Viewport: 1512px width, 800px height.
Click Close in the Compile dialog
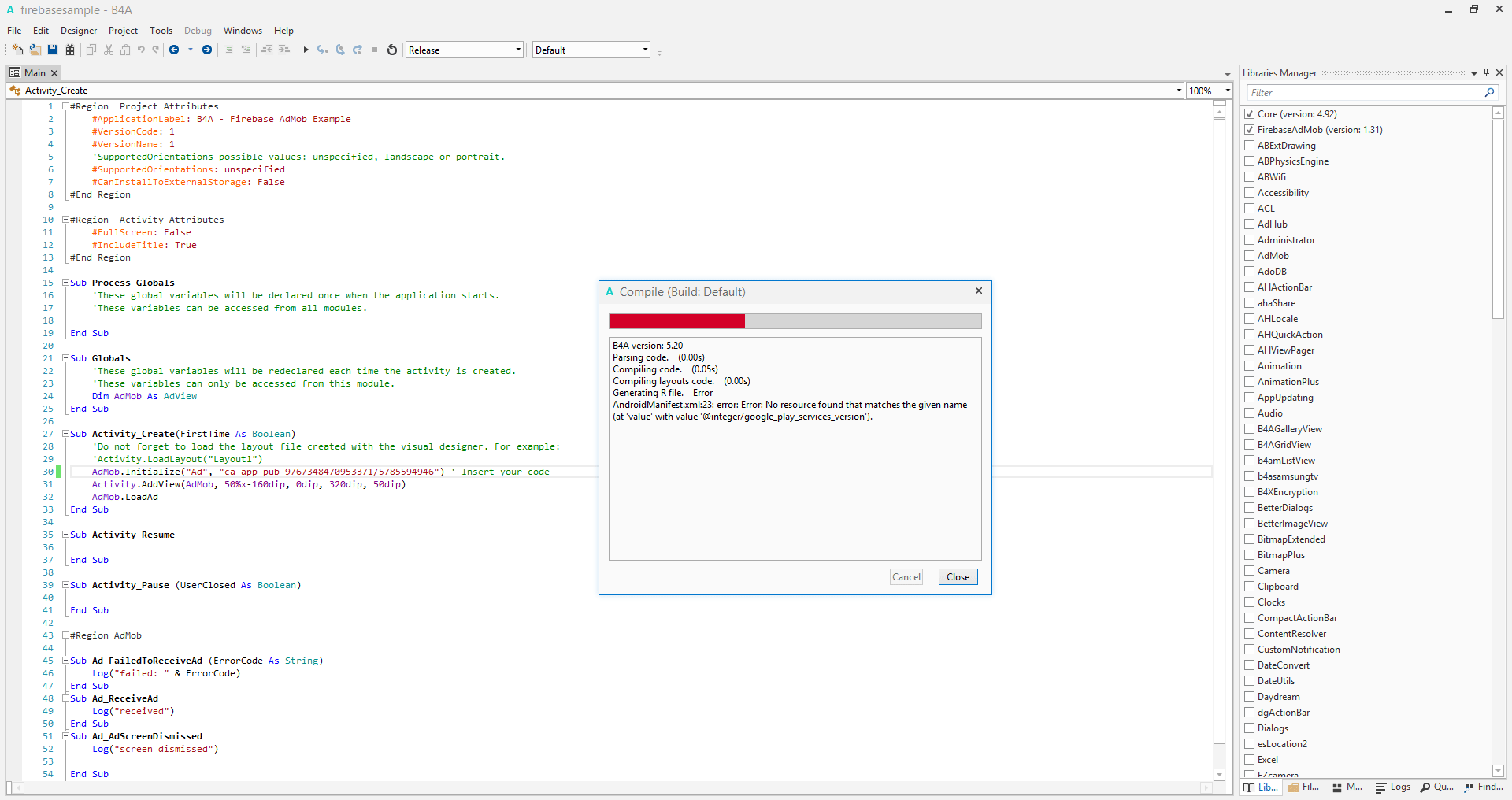pyautogui.click(x=958, y=577)
